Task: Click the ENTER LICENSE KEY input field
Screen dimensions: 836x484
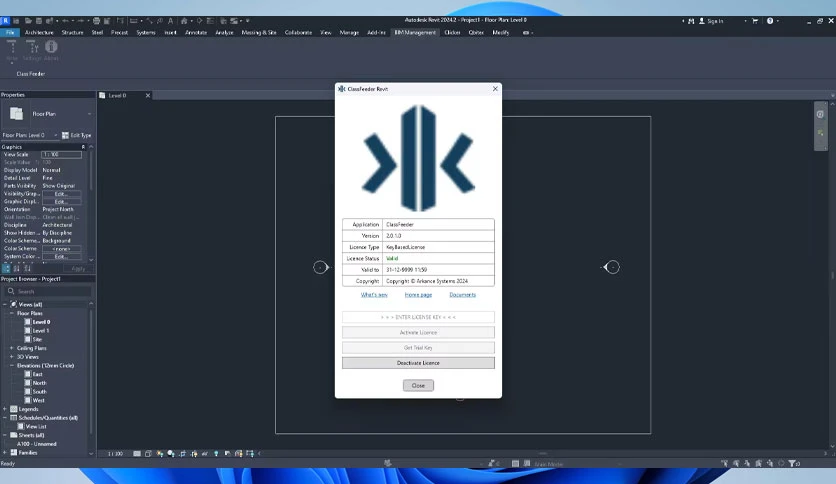Action: point(418,317)
